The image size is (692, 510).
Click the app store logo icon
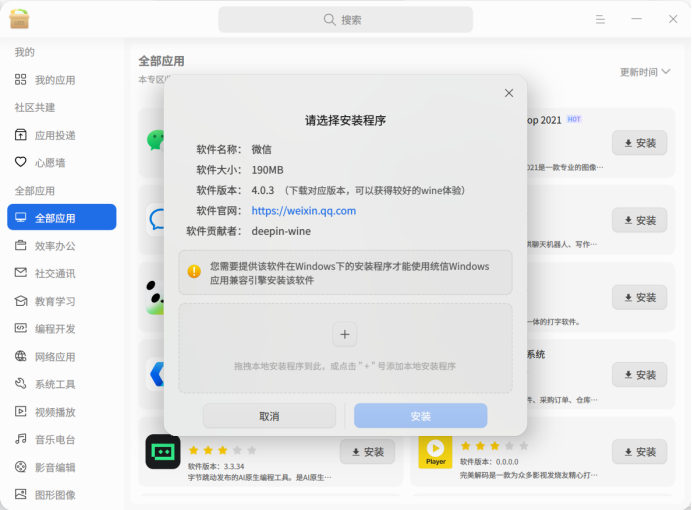click(x=19, y=19)
